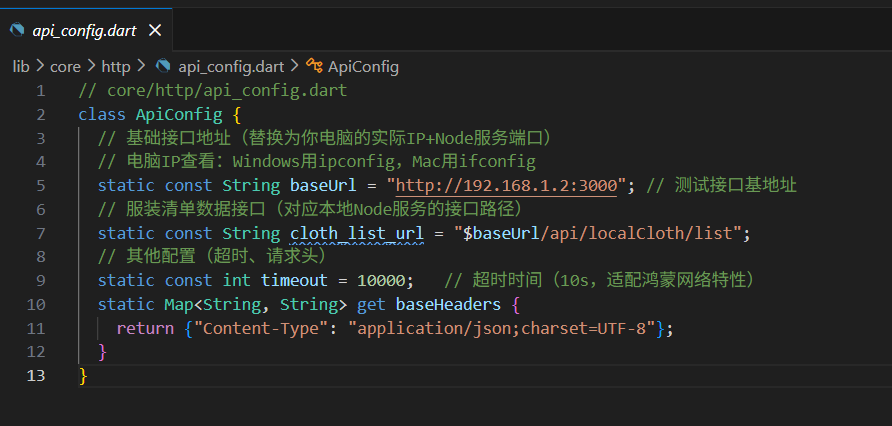
Task: Click the 10000 value on line 9
Action: 381,281
